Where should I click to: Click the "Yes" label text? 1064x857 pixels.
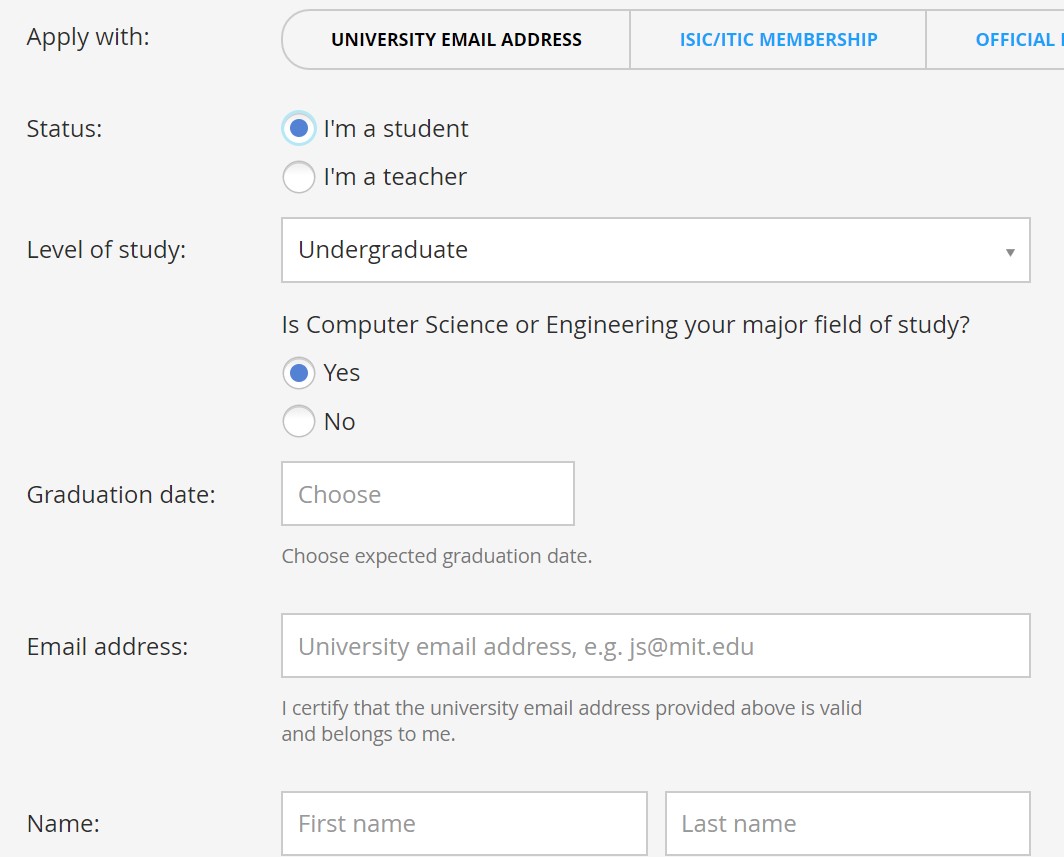tap(342, 373)
